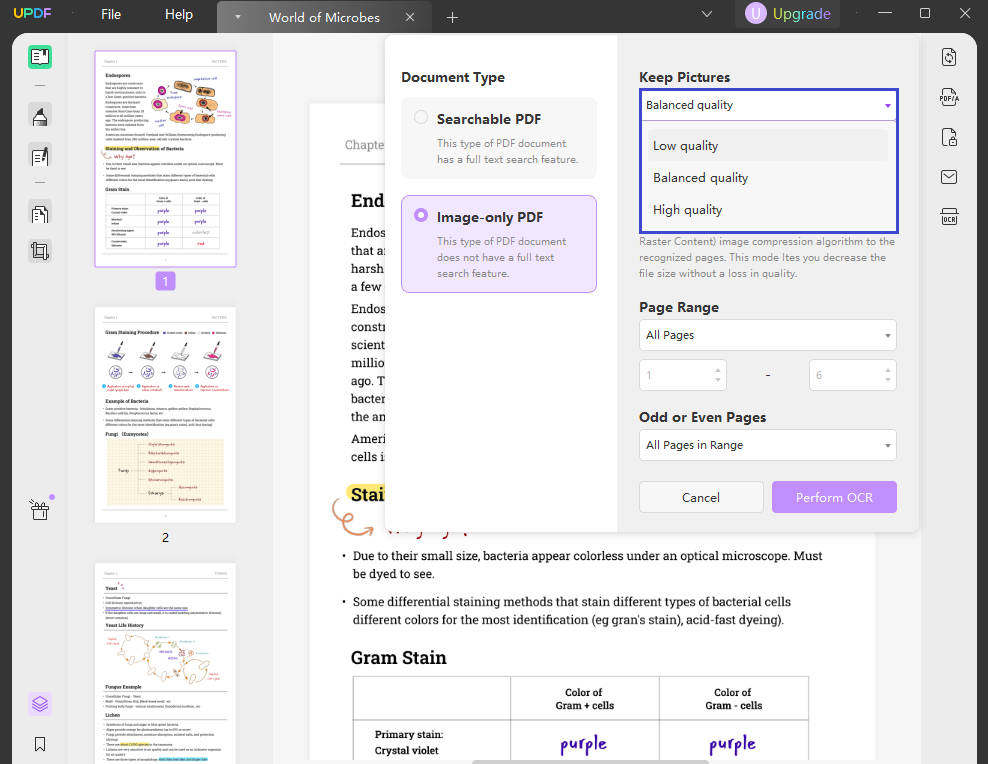Open the OCR tool on the right sidebar

pos(948,217)
